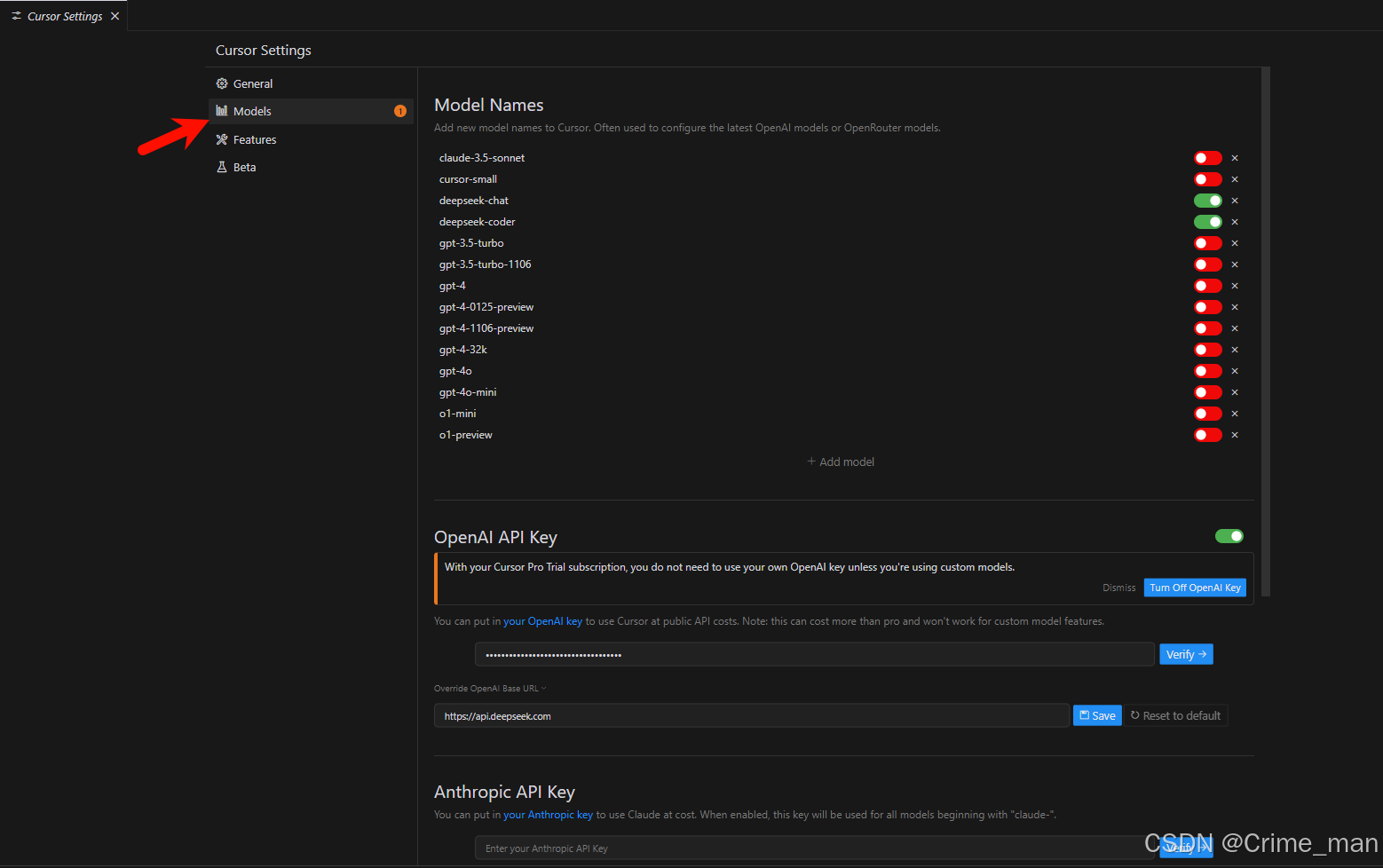This screenshot has width=1383, height=868.
Task: Disable the deepseek-chat model toggle
Action: 1207,201
